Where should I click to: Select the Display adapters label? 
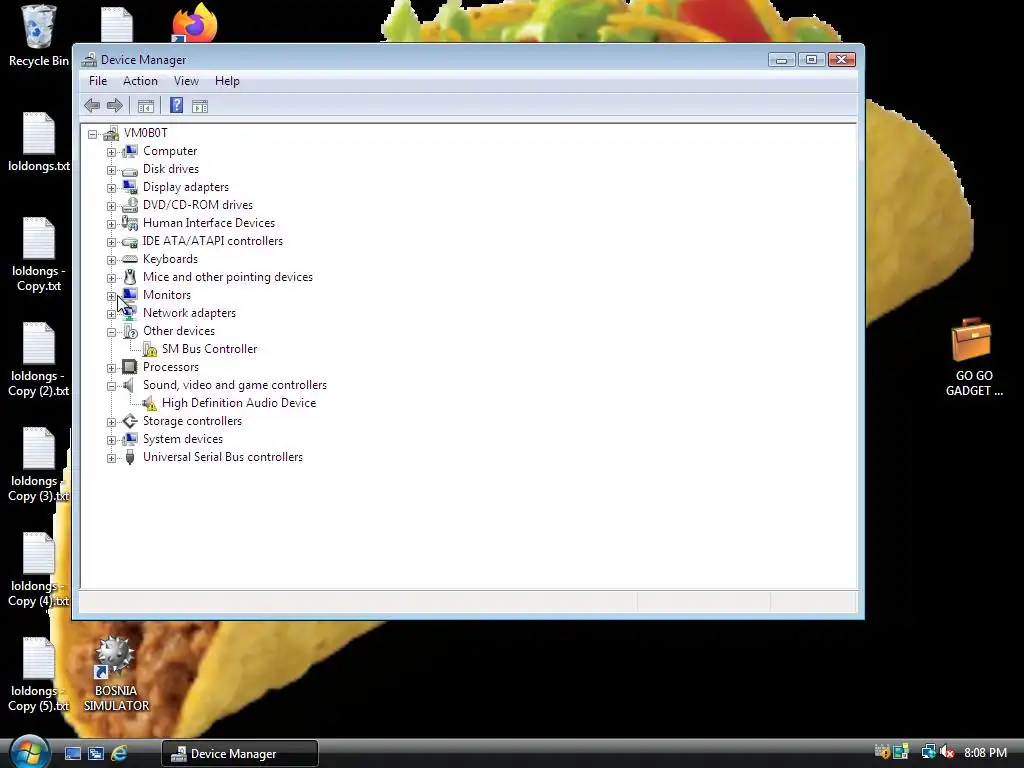pos(186,187)
